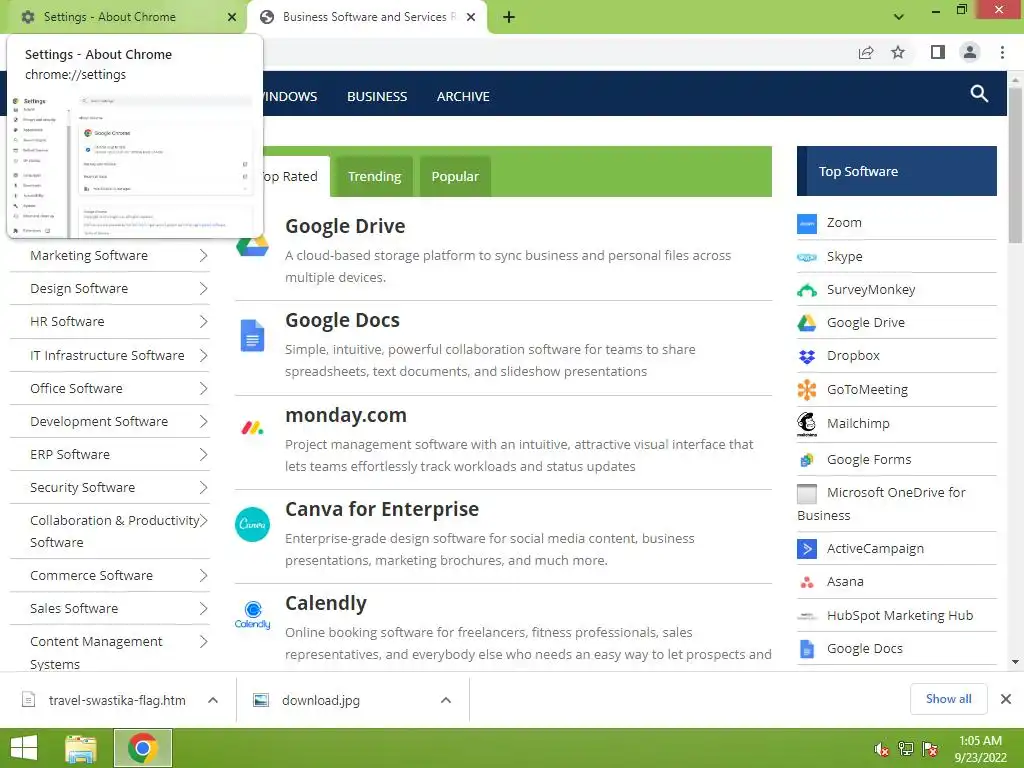Open the Google Docs title link
The width and height of the screenshot is (1024, 768).
(342, 321)
